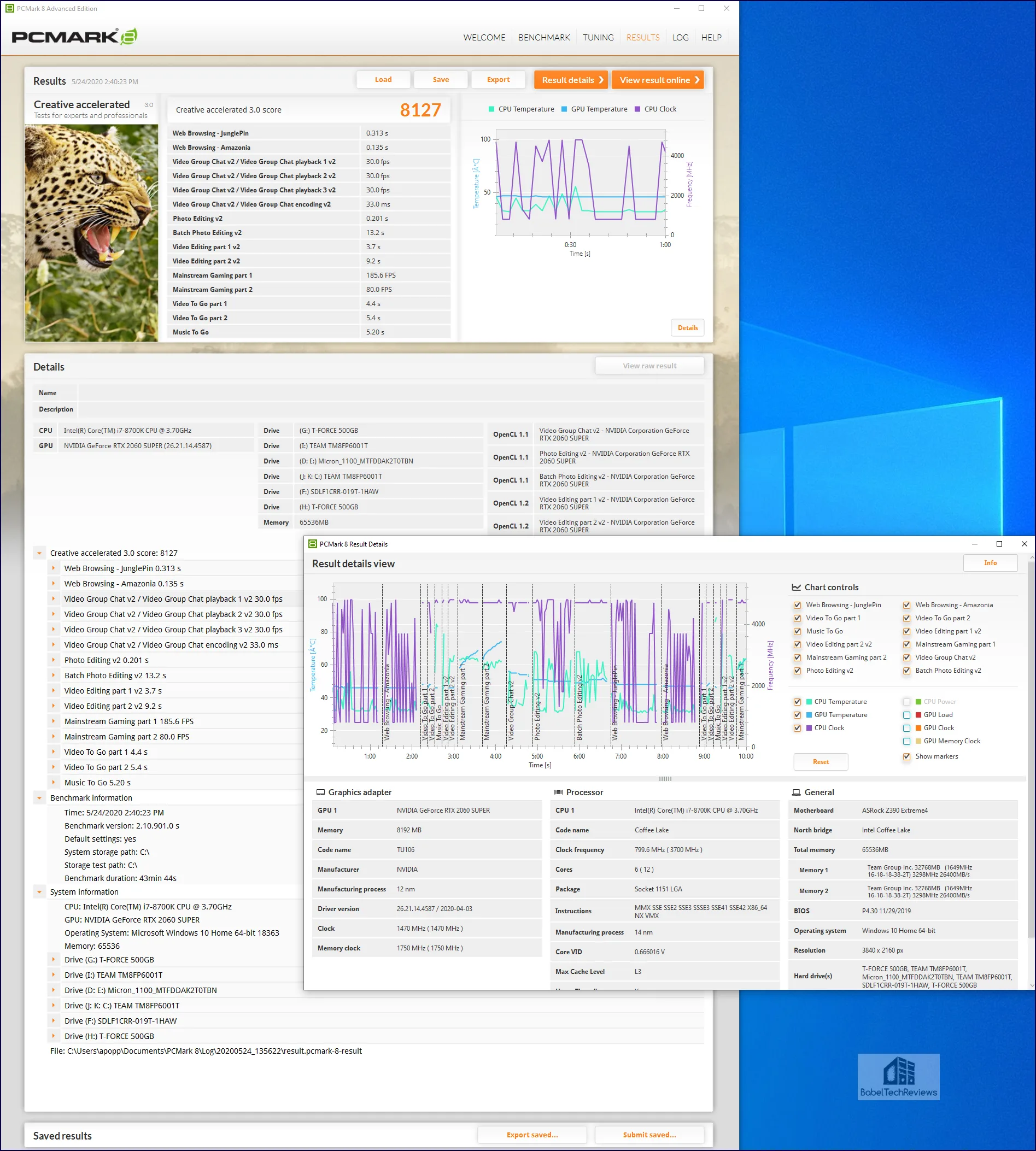1036x1151 pixels.
Task: Click the General section laptop icon
Action: (797, 792)
